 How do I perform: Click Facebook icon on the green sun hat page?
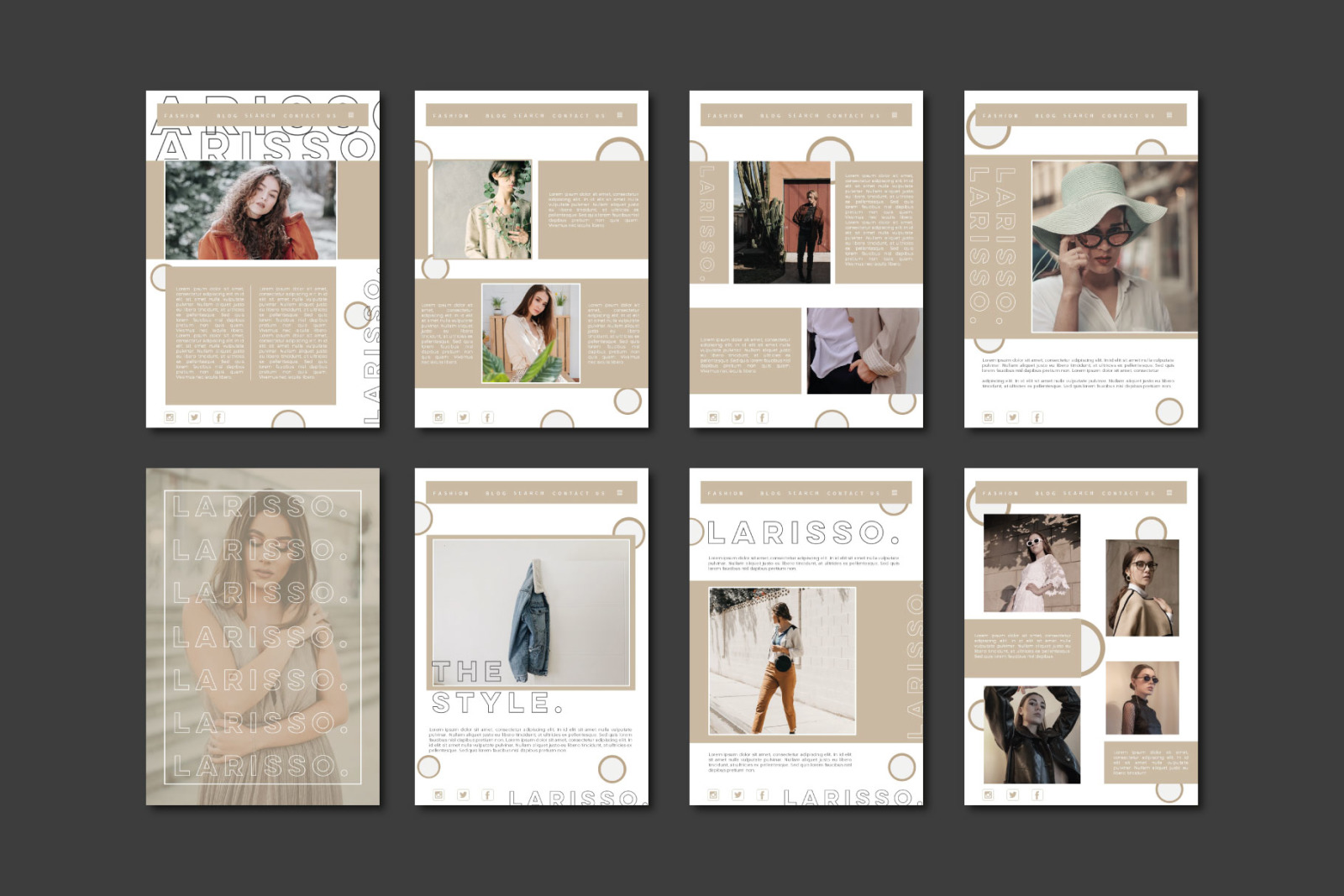1037,417
